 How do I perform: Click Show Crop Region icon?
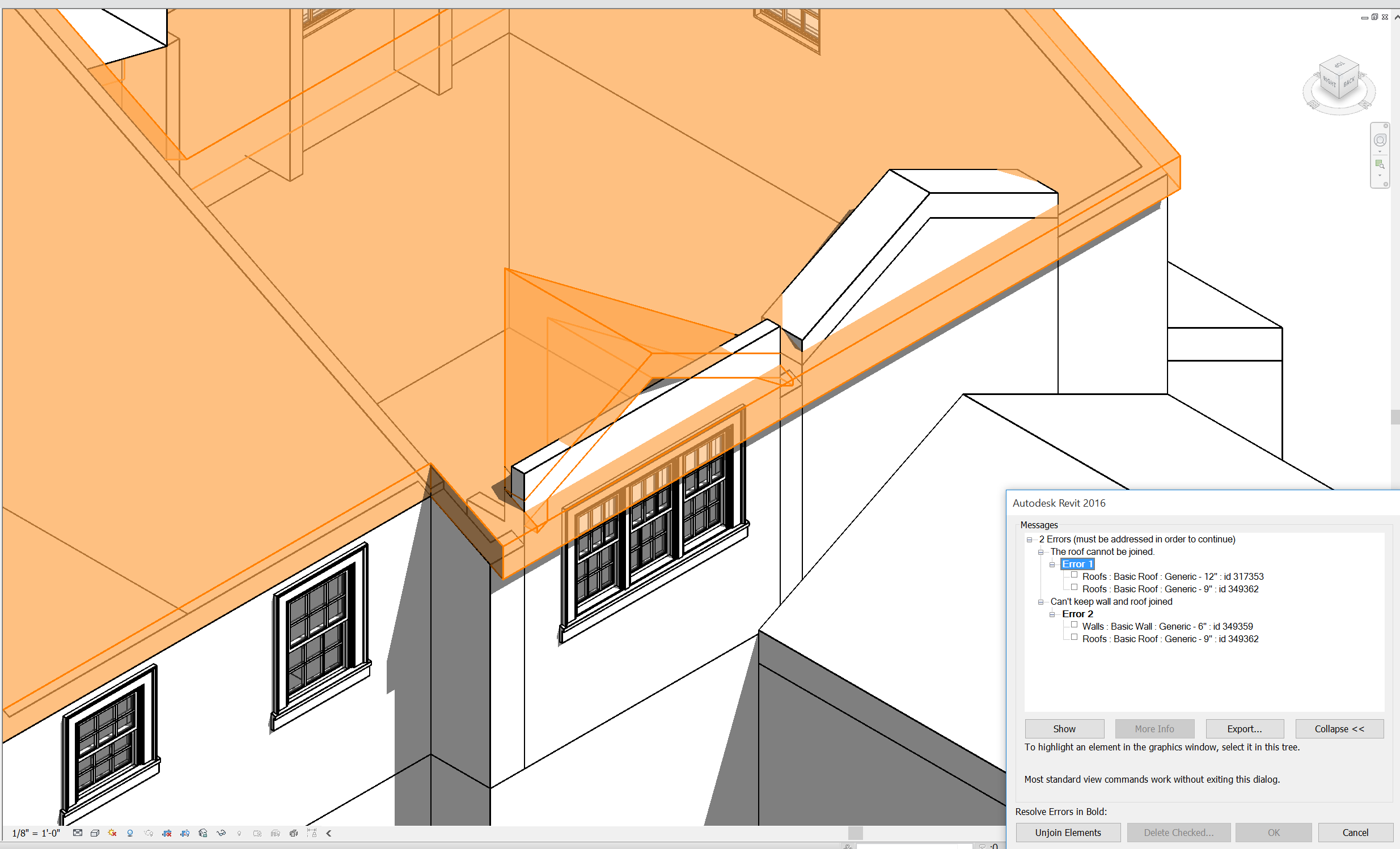tap(185, 833)
